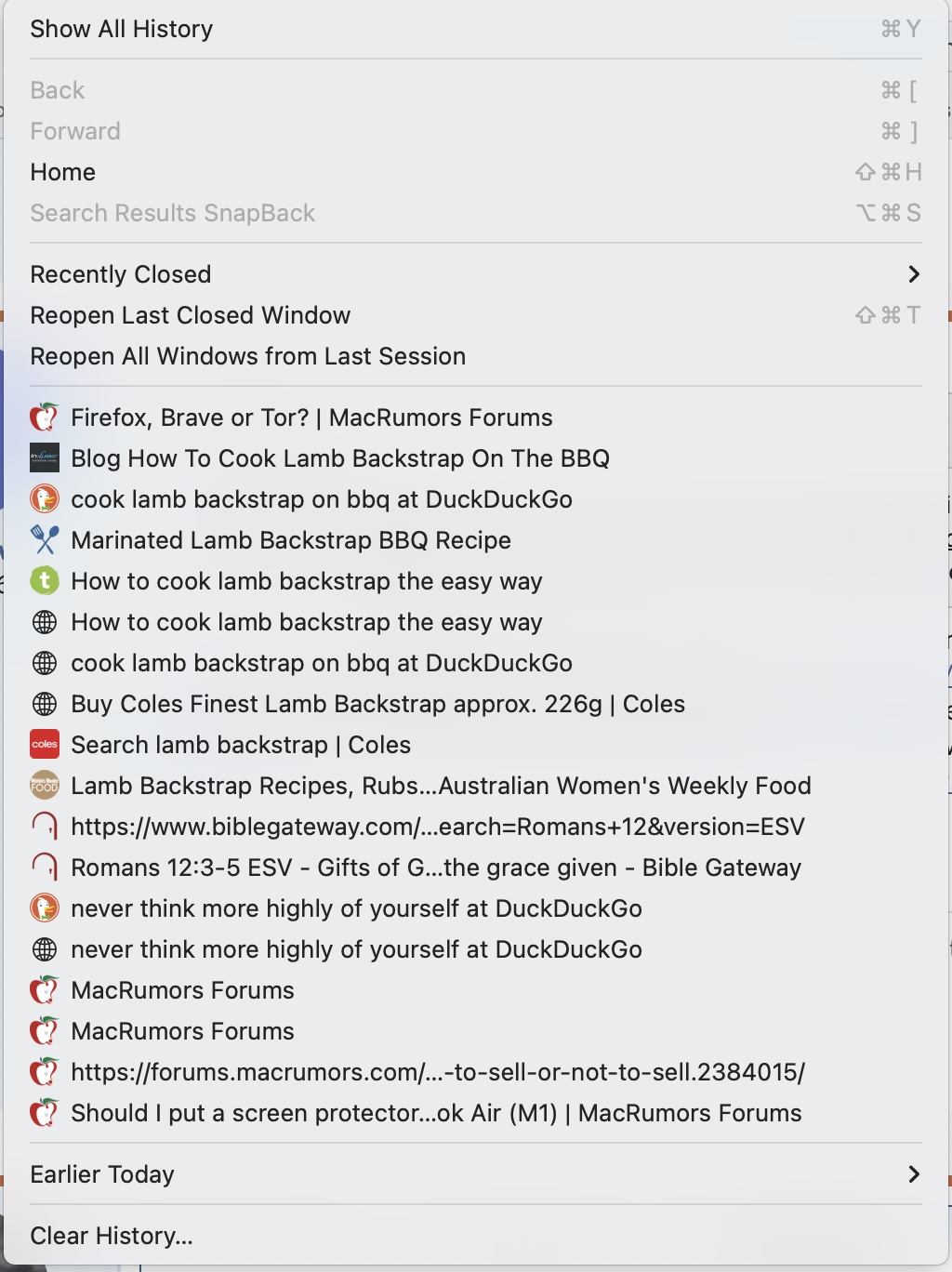This screenshot has height=1272, width=952.
Task: Open Marinated Lamb Backstrap BBQ Recipe page
Action: pyautogui.click(x=476, y=540)
